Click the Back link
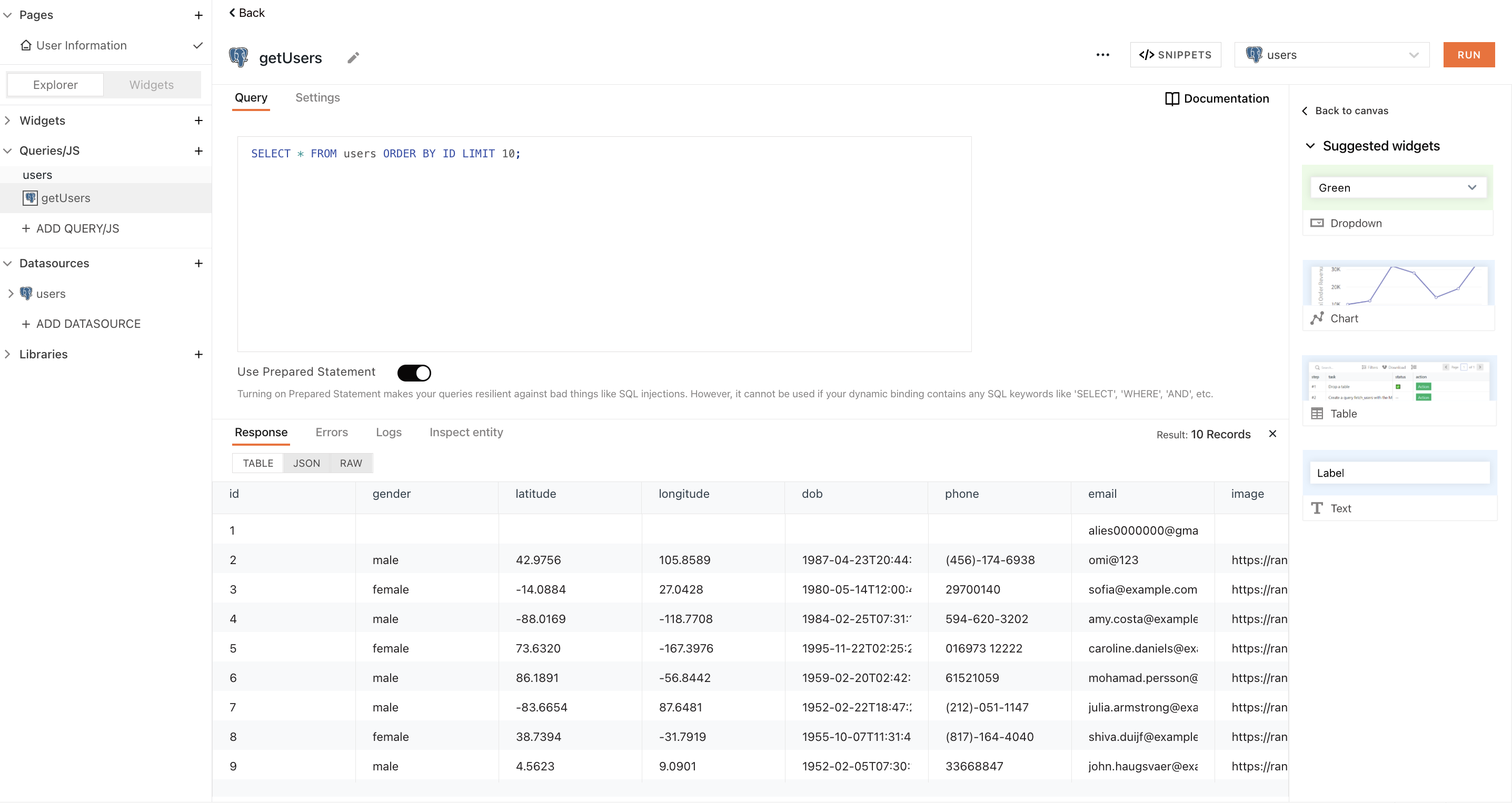Viewport: 1512px width, 803px height. [246, 13]
